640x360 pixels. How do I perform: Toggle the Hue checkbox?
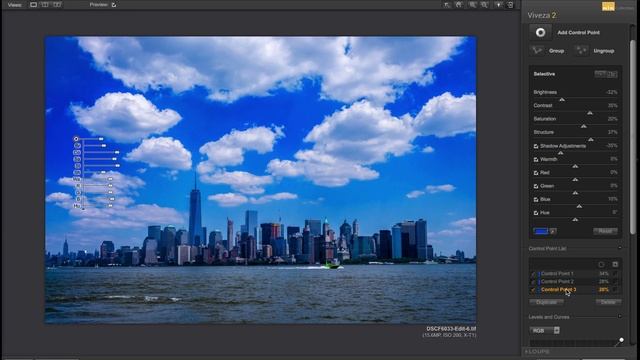(536, 213)
